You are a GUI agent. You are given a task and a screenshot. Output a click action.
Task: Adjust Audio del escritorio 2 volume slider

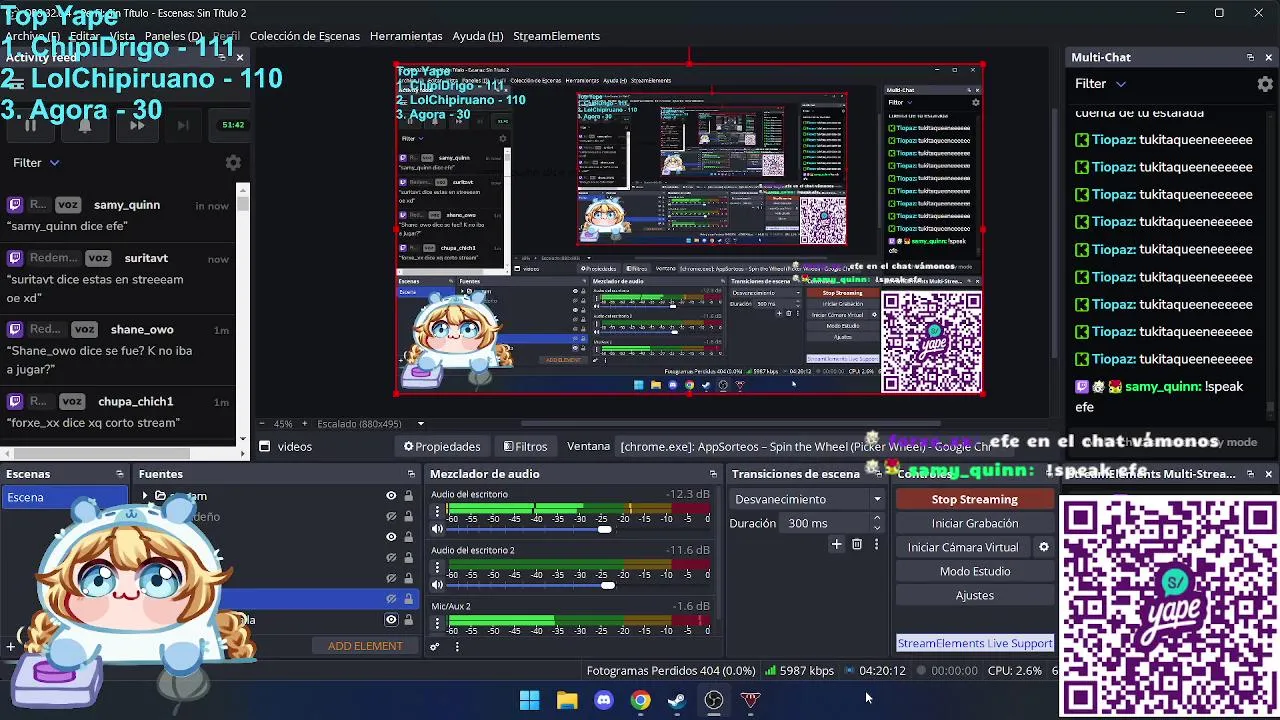(607, 585)
